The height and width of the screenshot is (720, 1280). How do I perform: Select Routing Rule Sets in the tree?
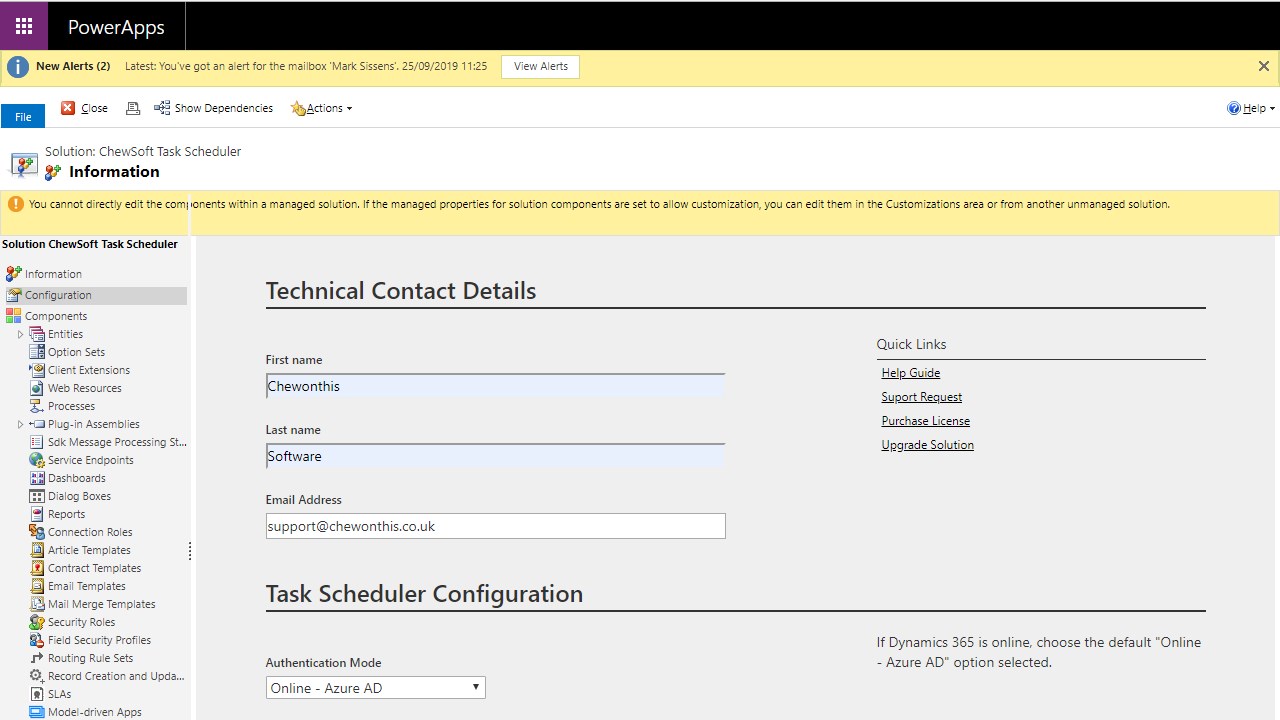tap(90, 658)
